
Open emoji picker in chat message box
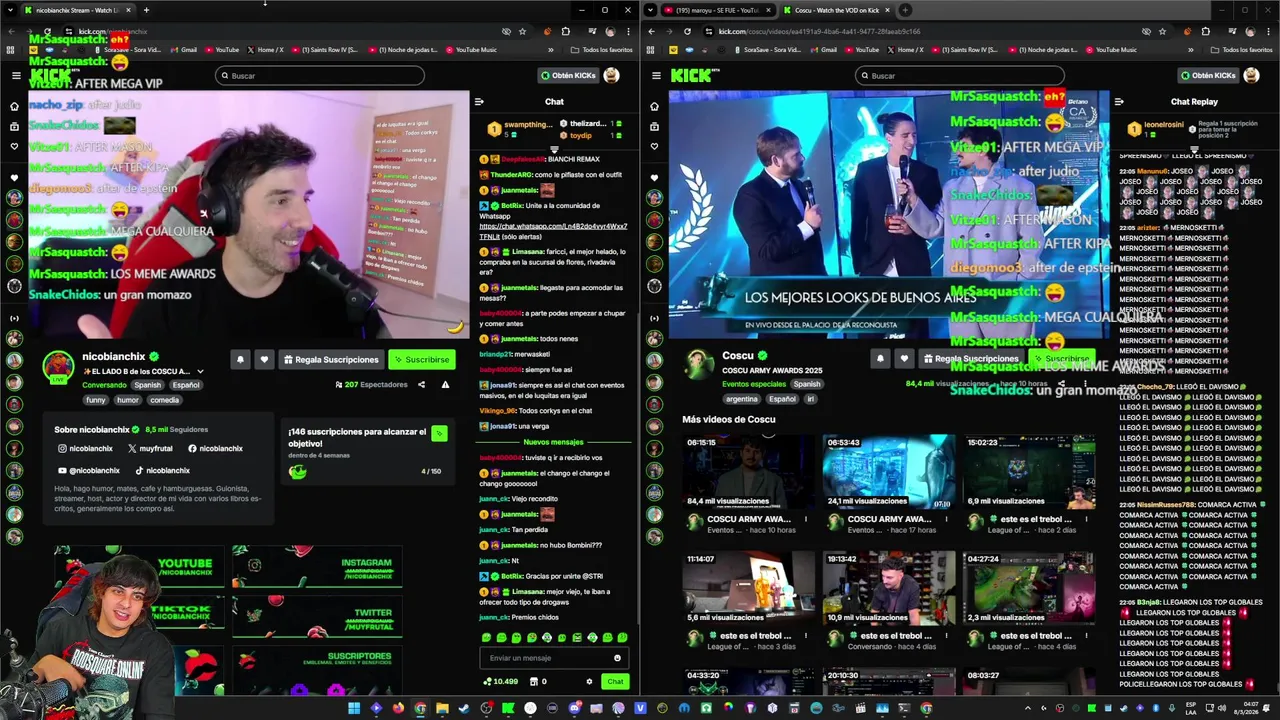[x=617, y=658]
